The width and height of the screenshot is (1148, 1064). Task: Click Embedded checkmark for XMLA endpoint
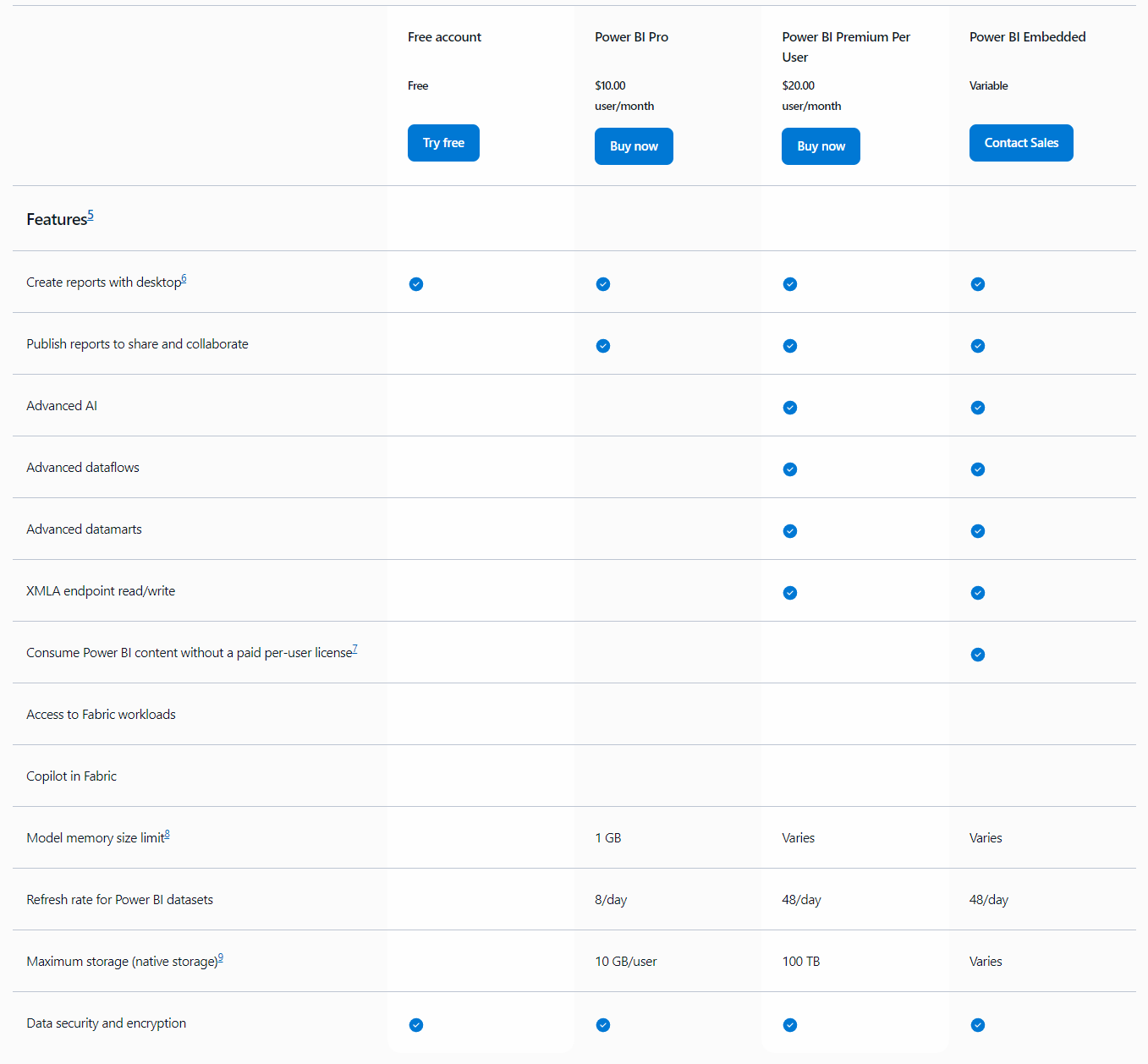(x=978, y=593)
